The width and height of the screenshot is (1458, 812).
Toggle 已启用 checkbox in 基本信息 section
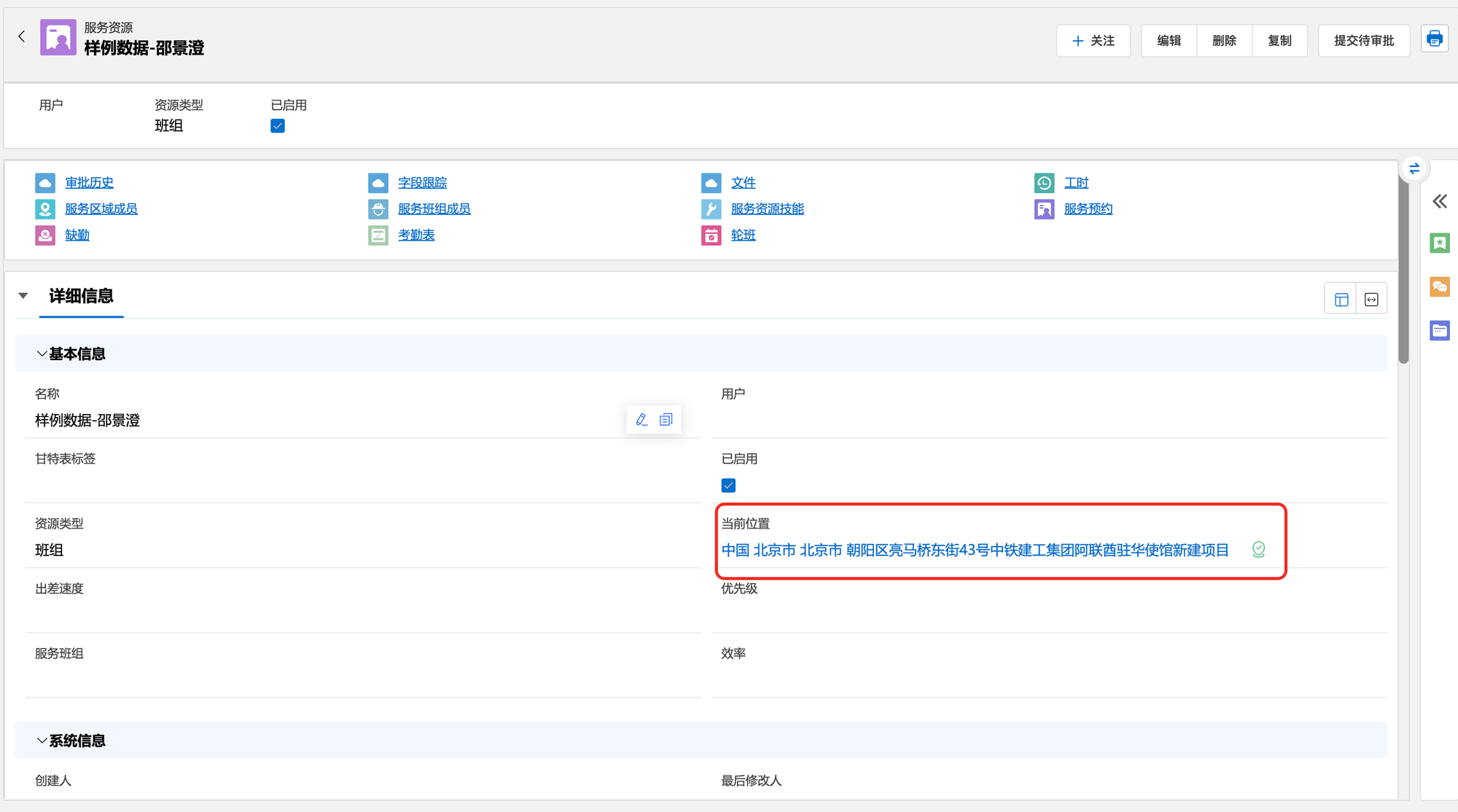728,485
